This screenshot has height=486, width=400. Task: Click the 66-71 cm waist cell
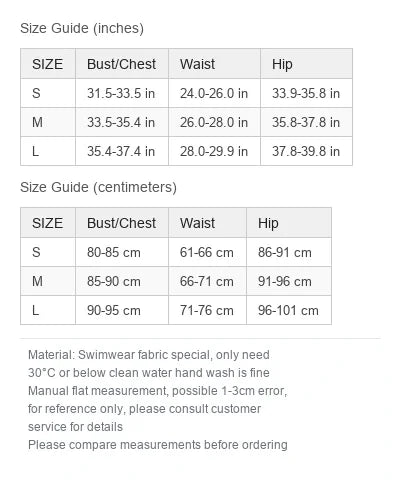pos(207,281)
